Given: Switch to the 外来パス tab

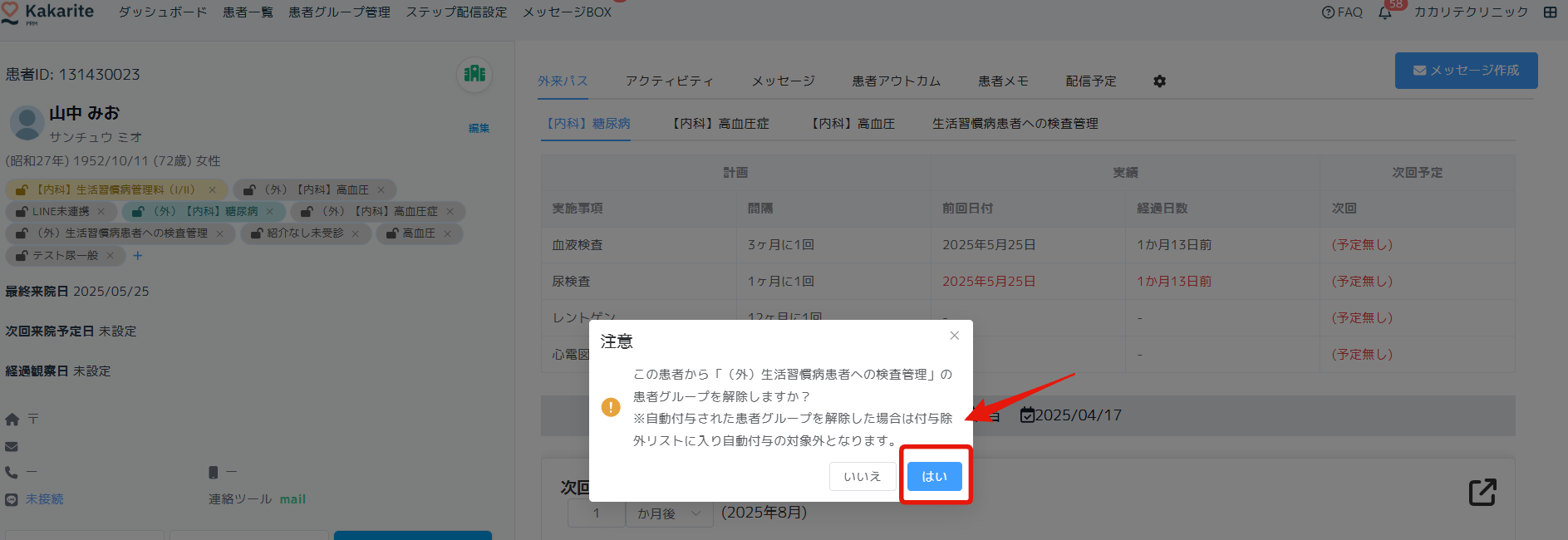Looking at the screenshot, I should 563,81.
